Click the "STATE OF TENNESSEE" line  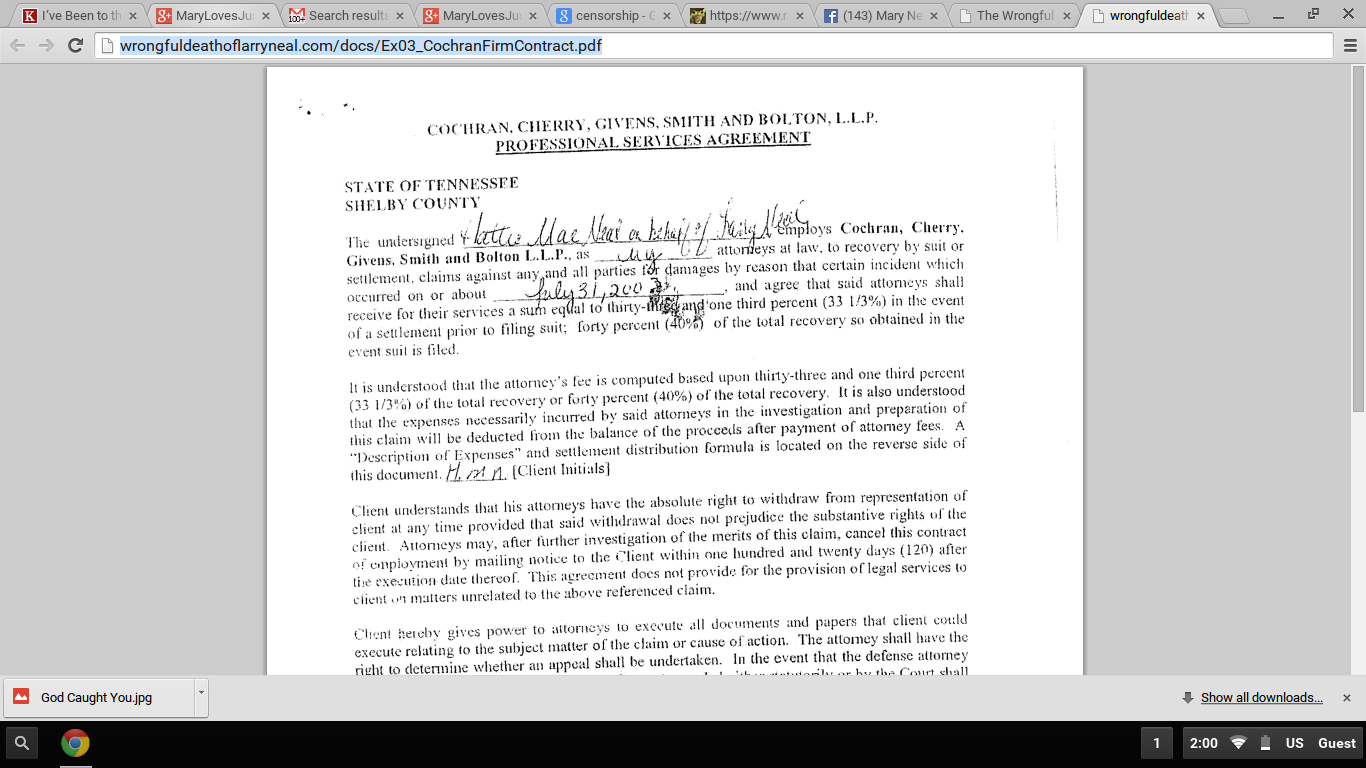pos(431,186)
